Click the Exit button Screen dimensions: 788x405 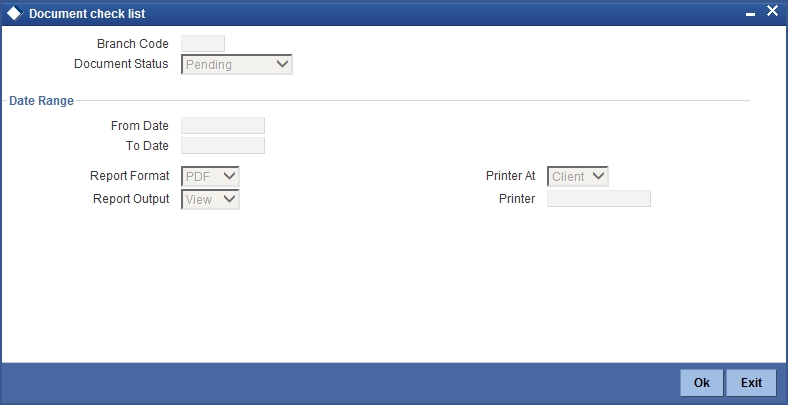pyautogui.click(x=751, y=383)
